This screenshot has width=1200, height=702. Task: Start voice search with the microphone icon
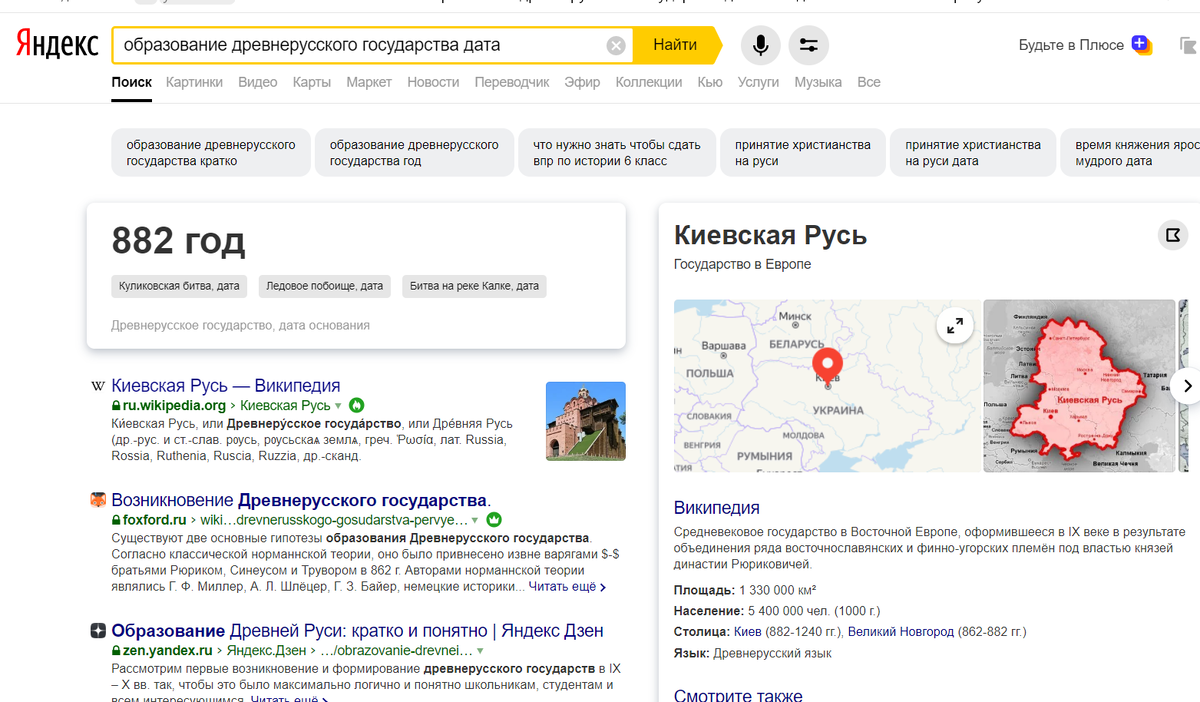(x=760, y=45)
